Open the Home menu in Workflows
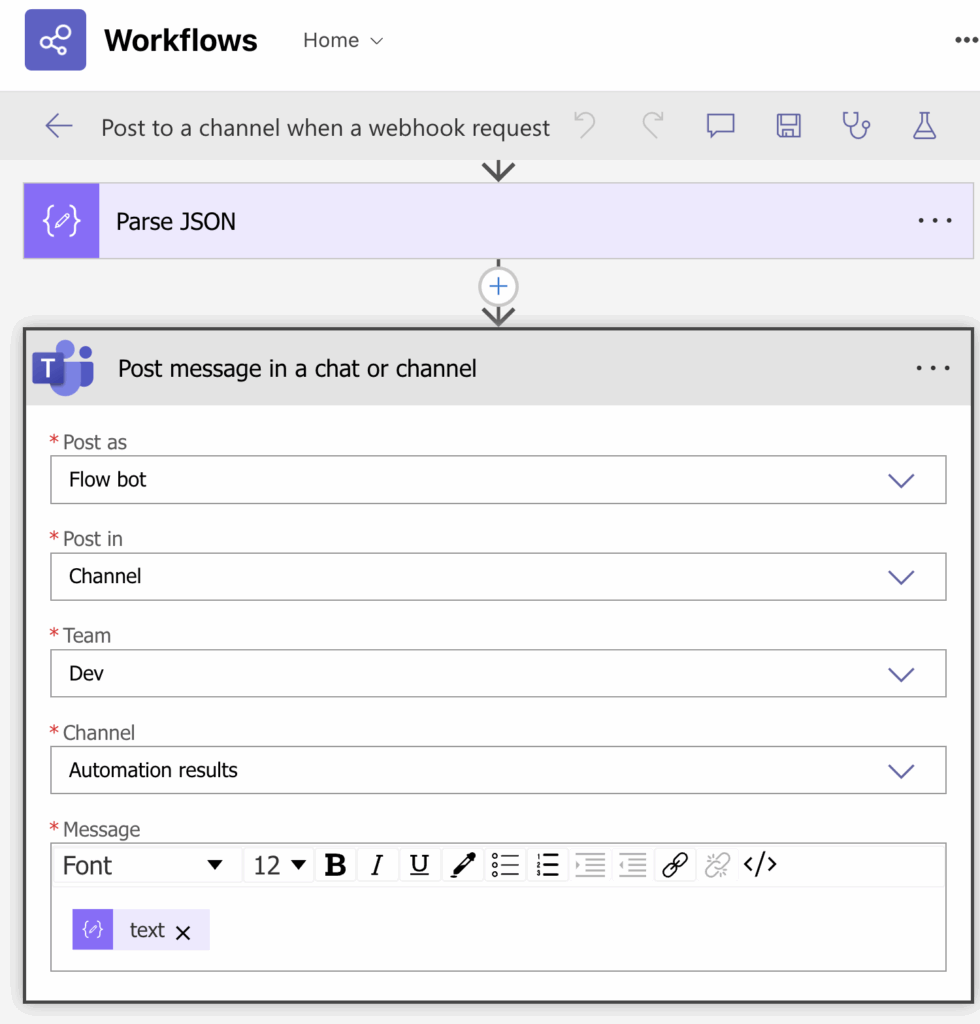The width and height of the screenshot is (980, 1024). (x=343, y=41)
